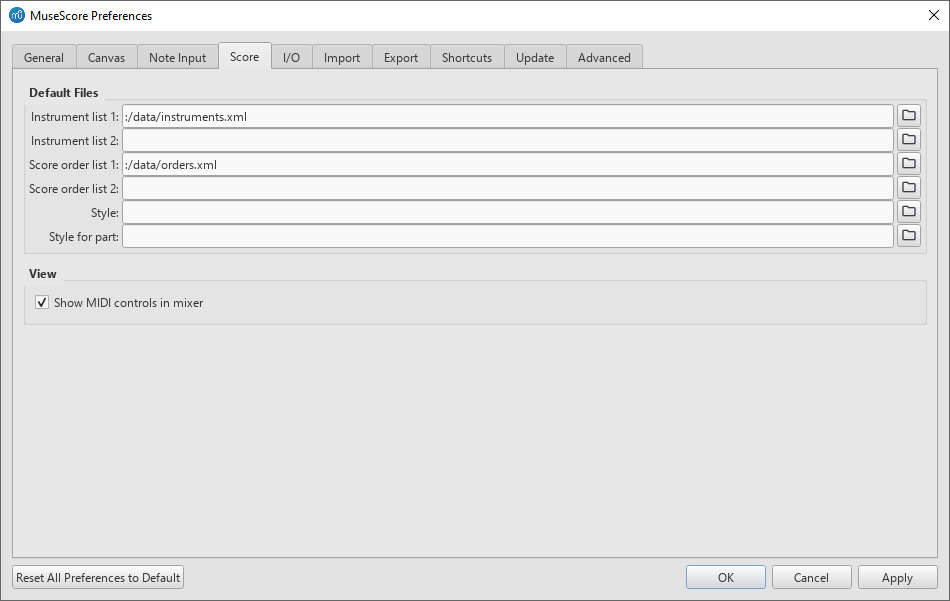Click folder icon beside Score order list 2
This screenshot has height=601, width=950.
(x=908, y=188)
